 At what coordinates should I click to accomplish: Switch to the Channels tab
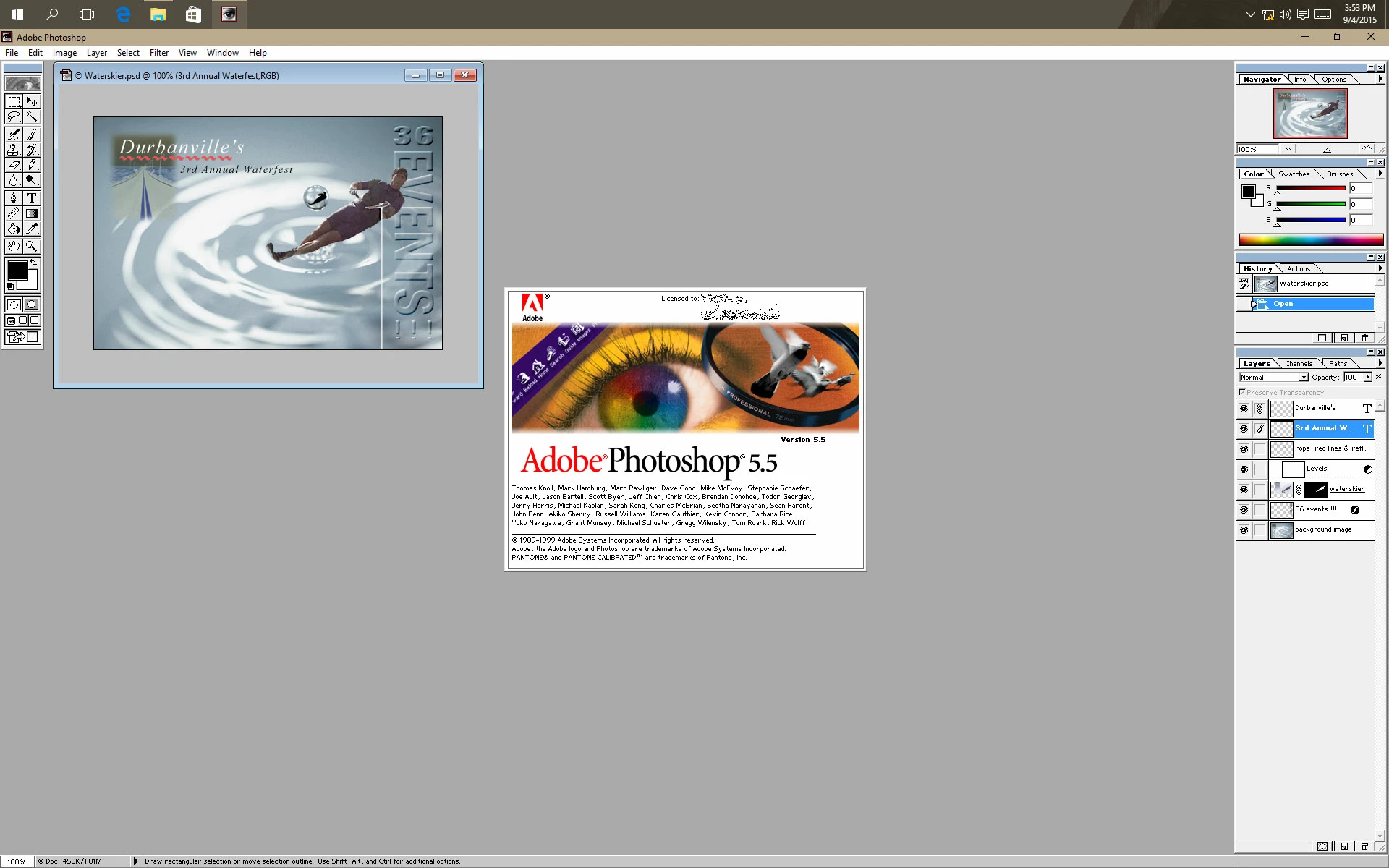coord(1299,364)
